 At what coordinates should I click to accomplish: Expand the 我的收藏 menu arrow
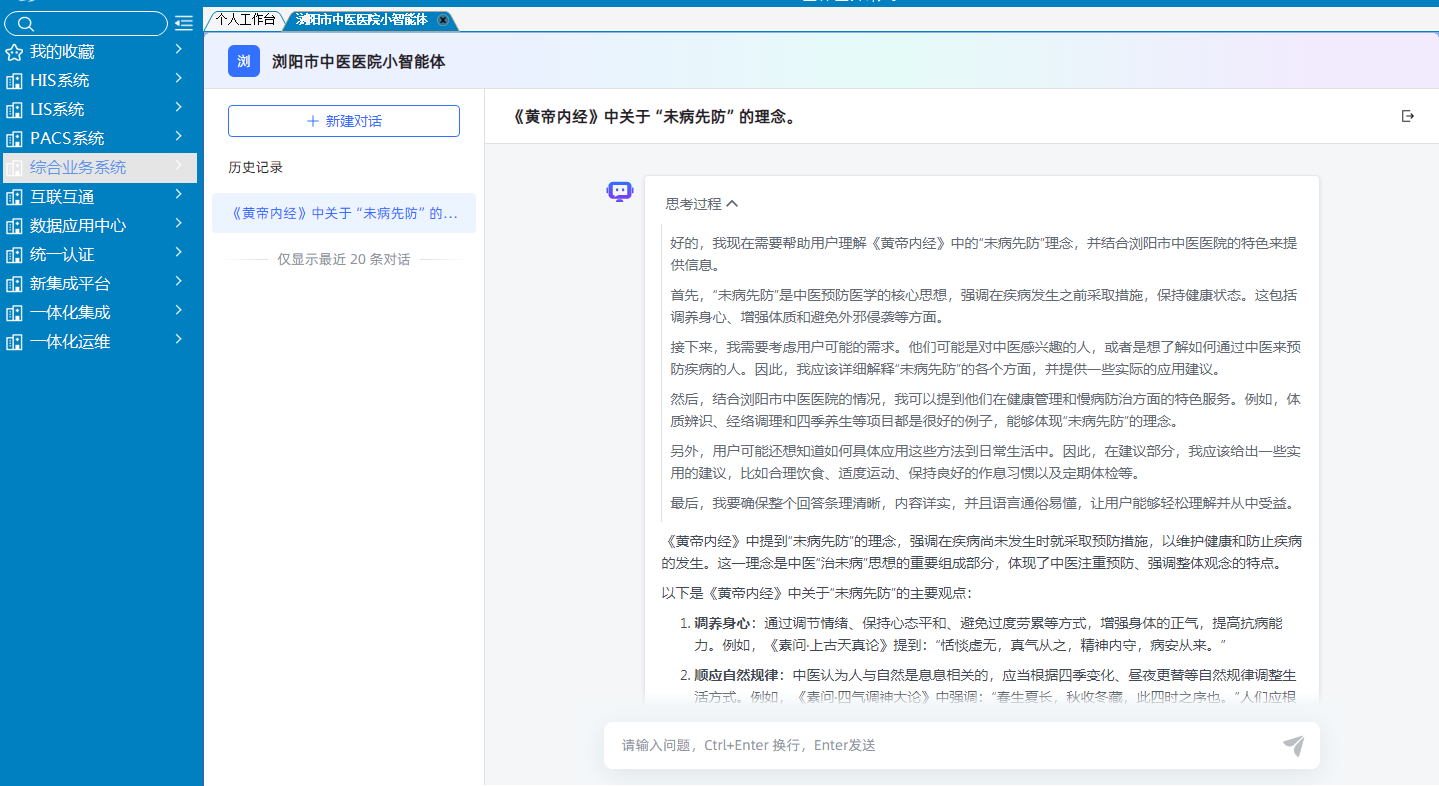tap(178, 49)
